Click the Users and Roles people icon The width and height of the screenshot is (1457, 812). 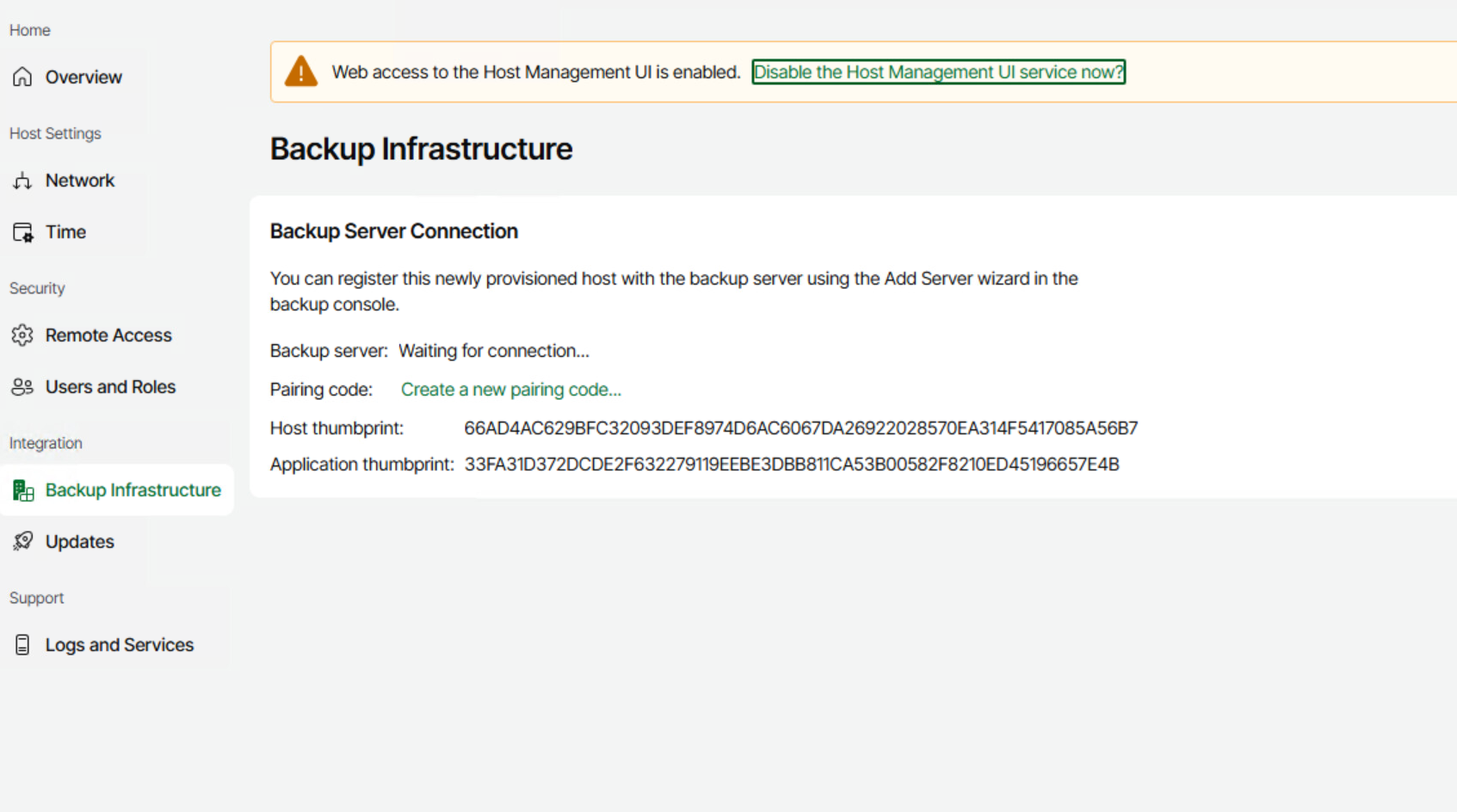point(22,387)
